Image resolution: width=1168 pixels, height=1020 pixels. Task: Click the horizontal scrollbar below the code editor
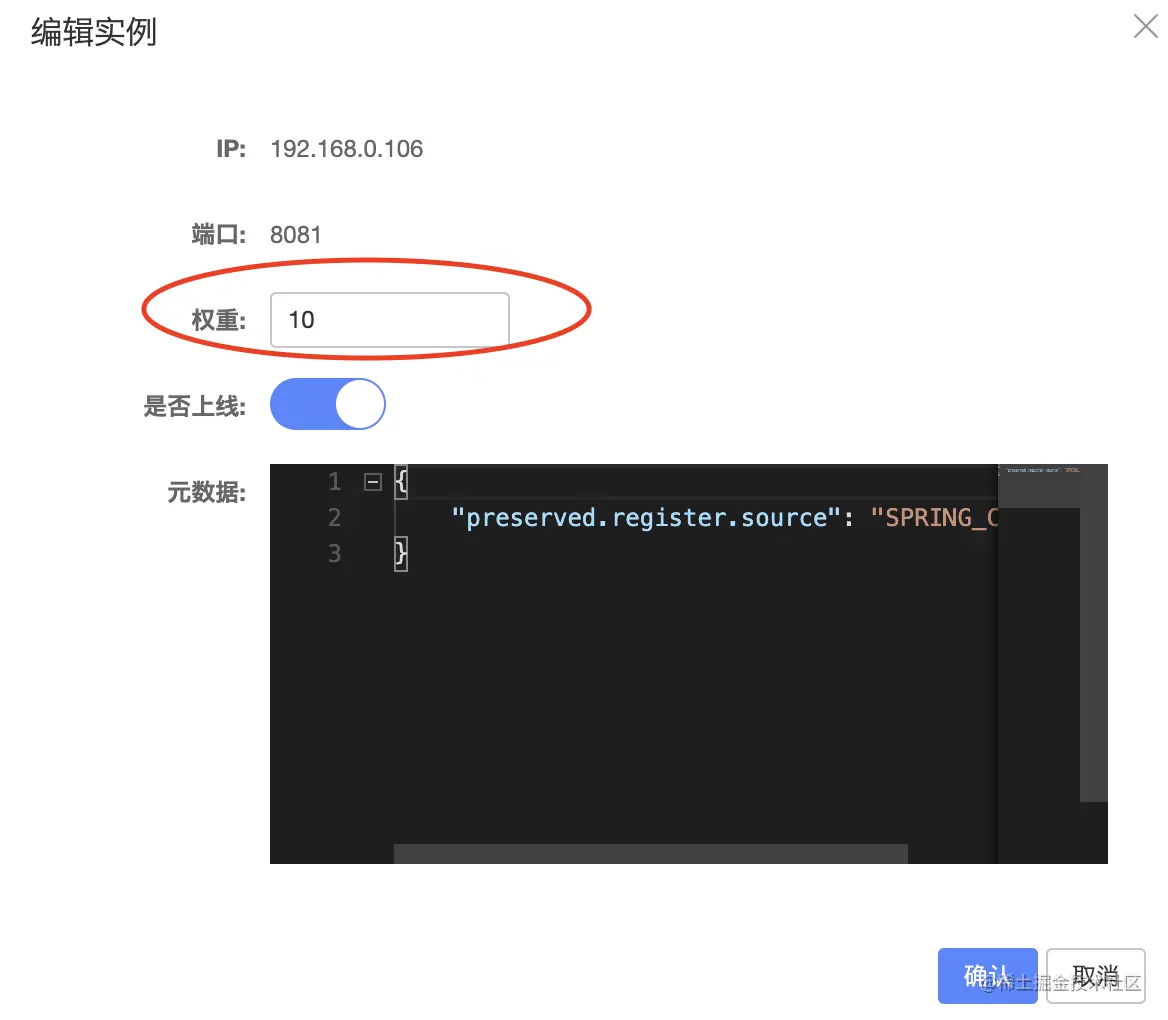tap(650, 853)
